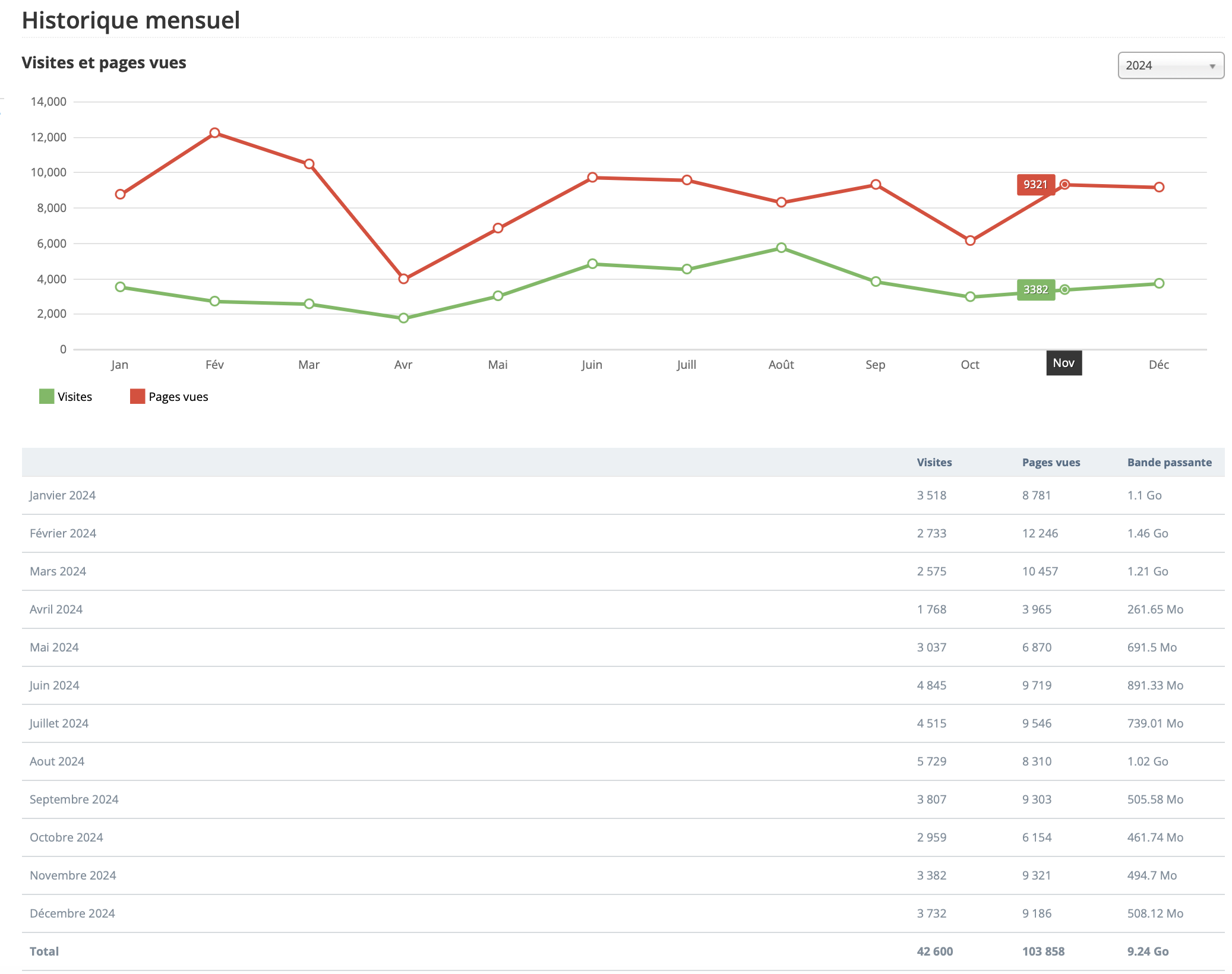Click the 1.46 Go bandwidth value
This screenshot has width=1232, height=974.
click(1148, 533)
